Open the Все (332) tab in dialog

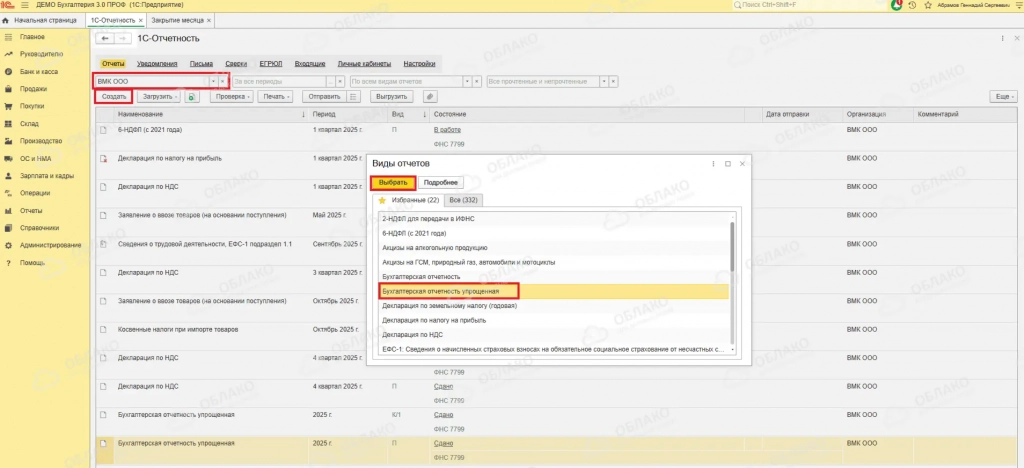[463, 200]
